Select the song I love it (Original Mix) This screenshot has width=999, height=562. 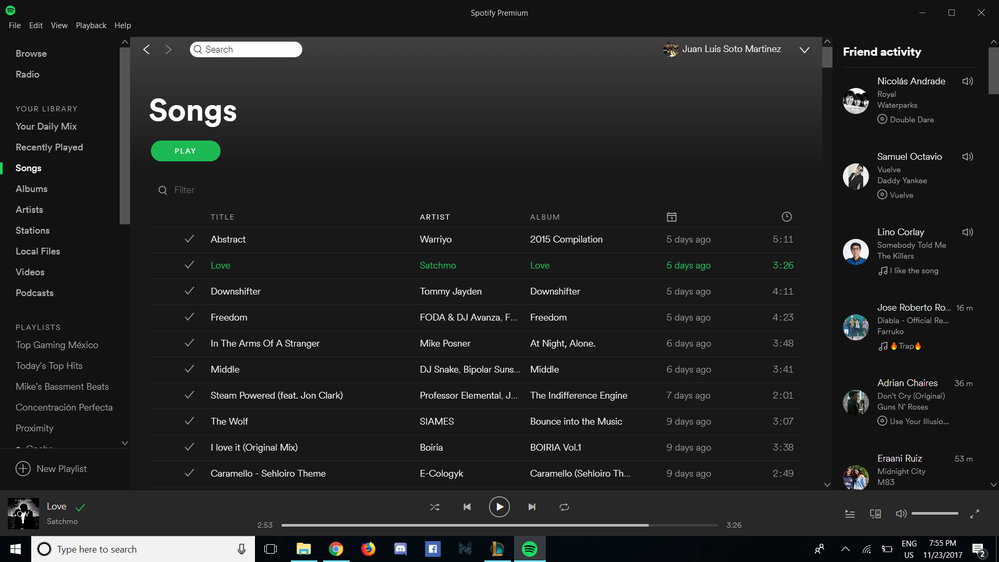pos(254,447)
